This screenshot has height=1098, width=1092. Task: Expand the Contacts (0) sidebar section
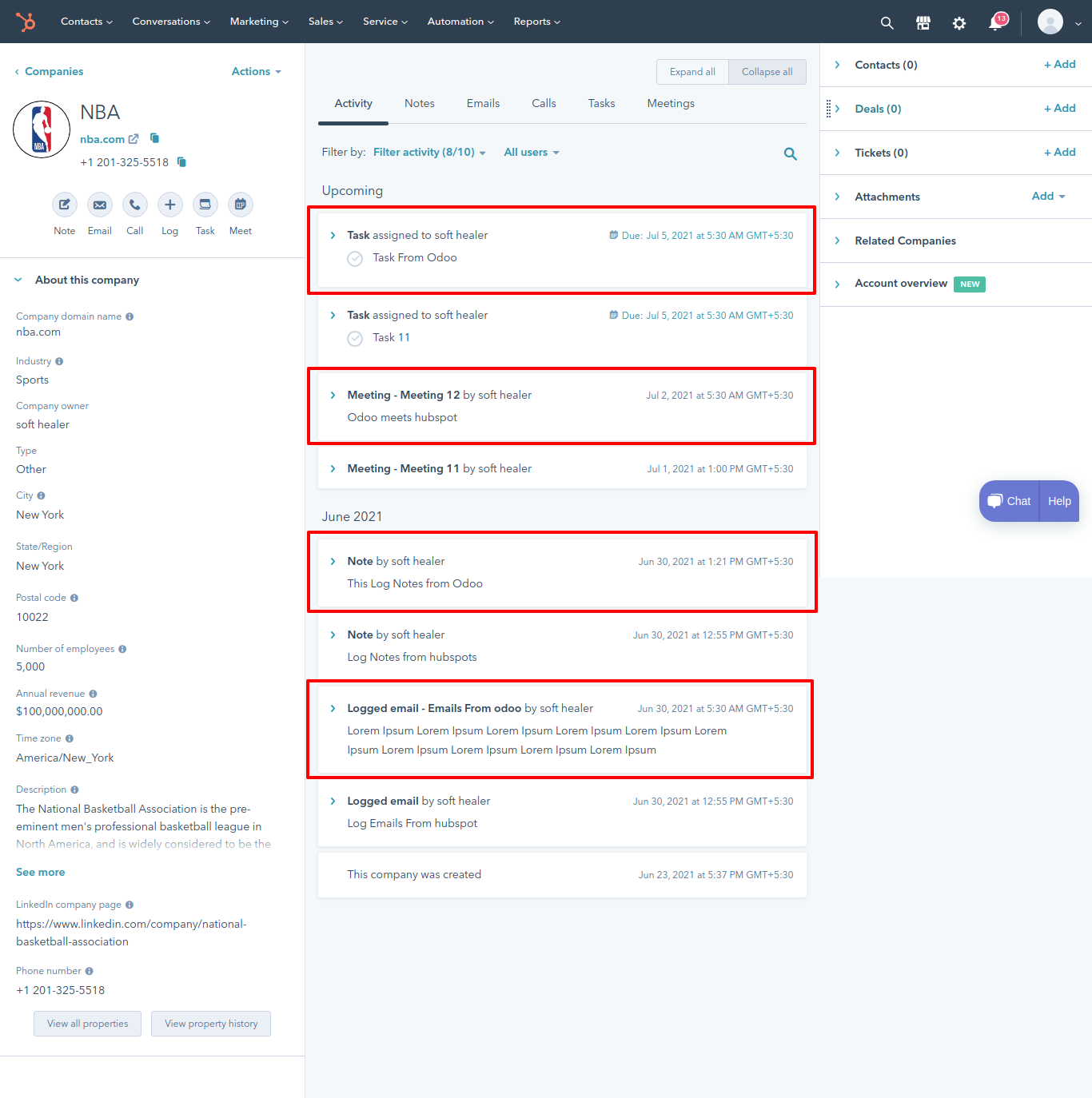tap(837, 66)
